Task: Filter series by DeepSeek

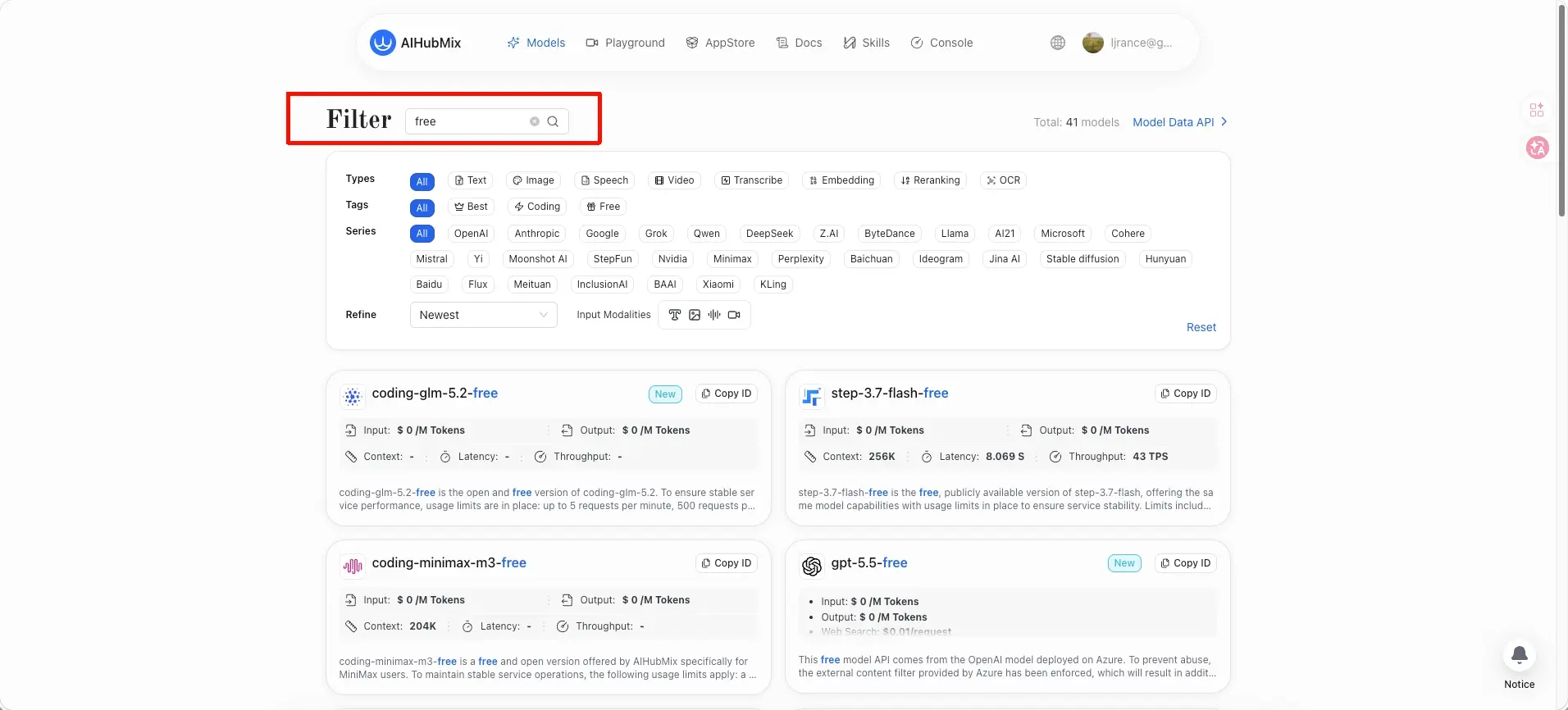Action: tap(769, 234)
